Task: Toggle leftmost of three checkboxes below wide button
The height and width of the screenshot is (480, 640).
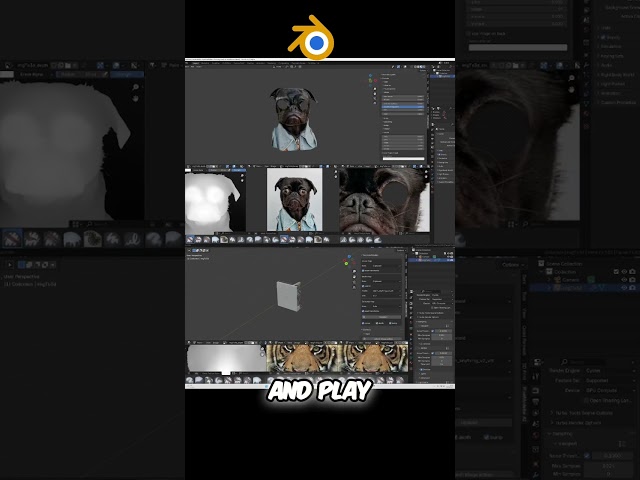Action: [363, 323]
